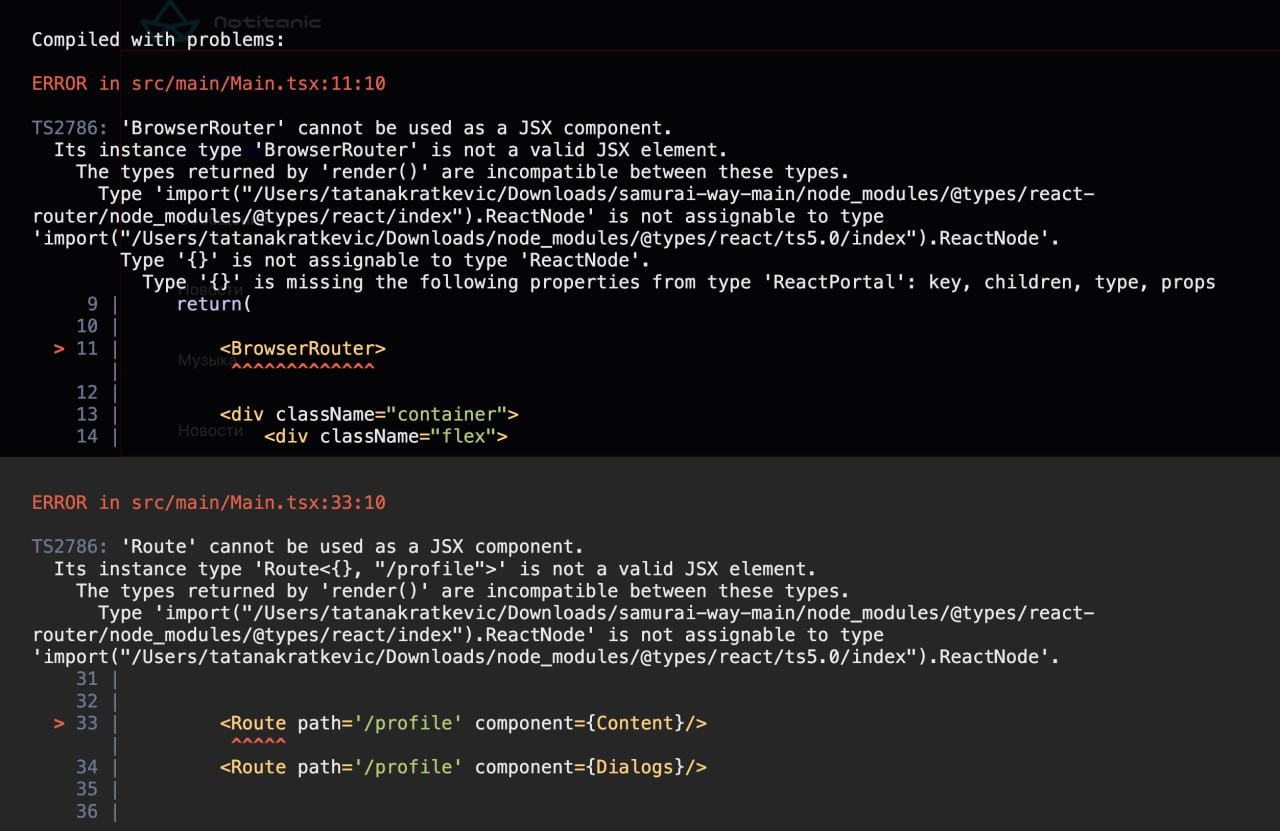Click "'Route' cannot be used as a JSX component"
Image resolution: width=1280 pixels, height=831 pixels.
point(351,547)
